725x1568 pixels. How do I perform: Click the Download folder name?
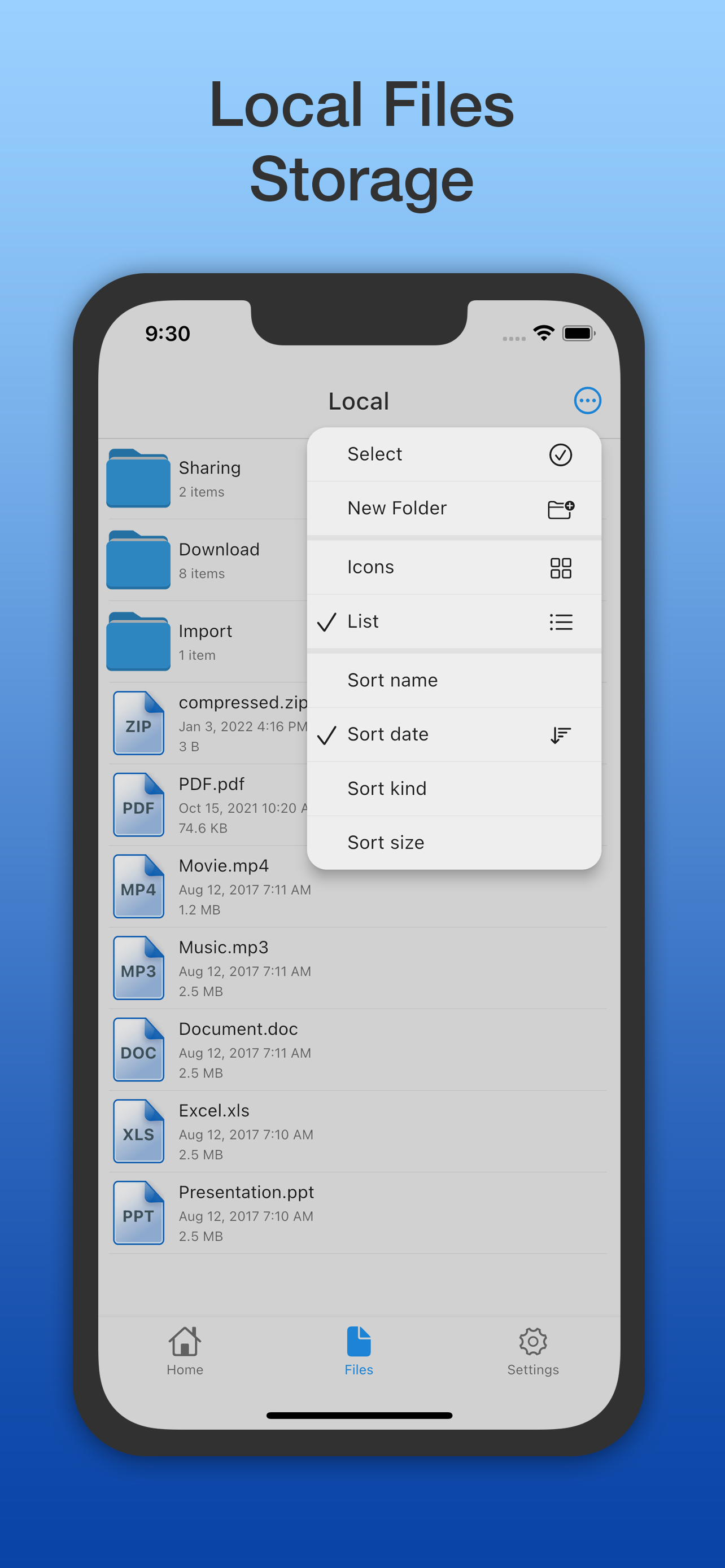point(219,550)
